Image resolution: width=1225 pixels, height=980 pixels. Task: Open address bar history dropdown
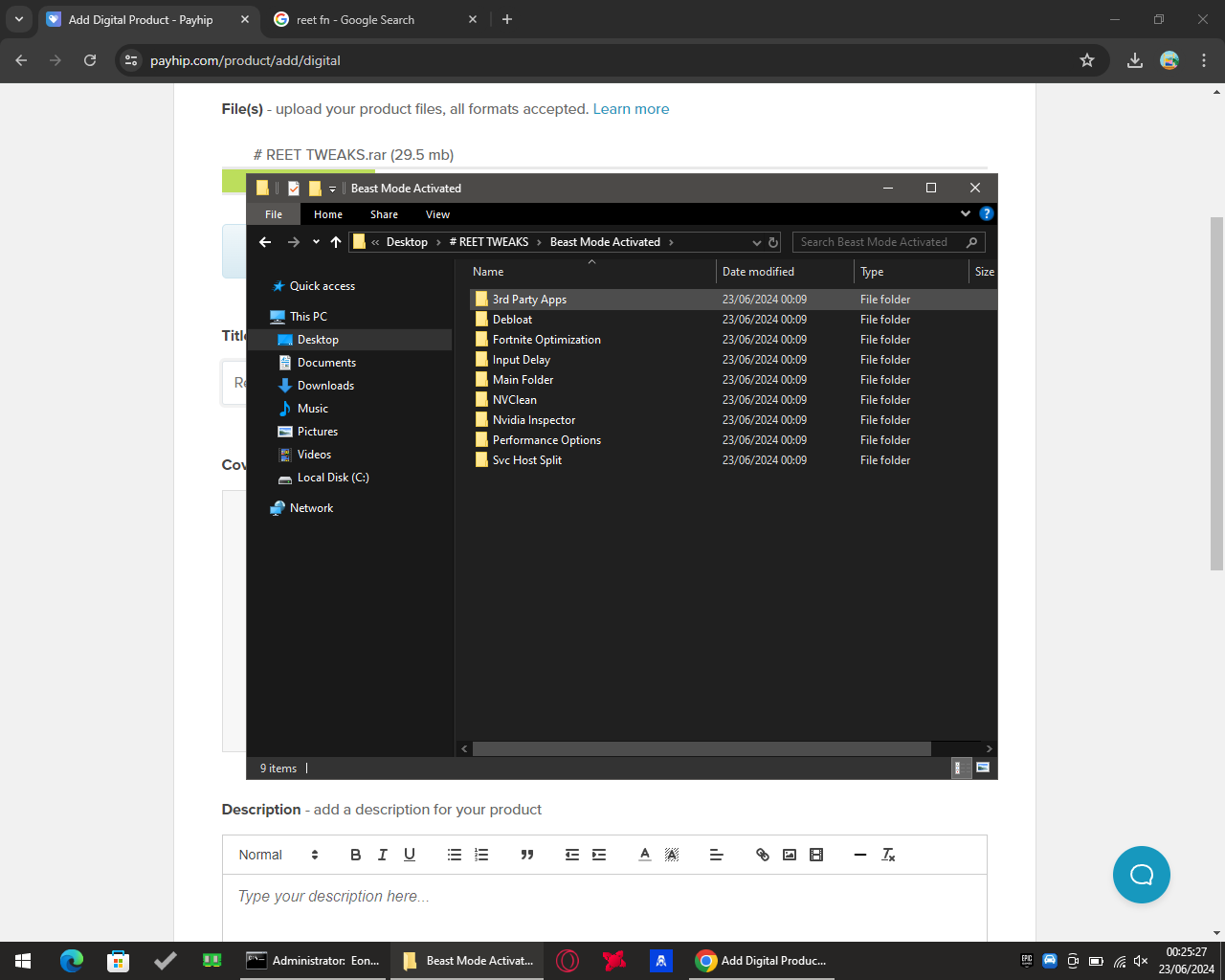(757, 242)
